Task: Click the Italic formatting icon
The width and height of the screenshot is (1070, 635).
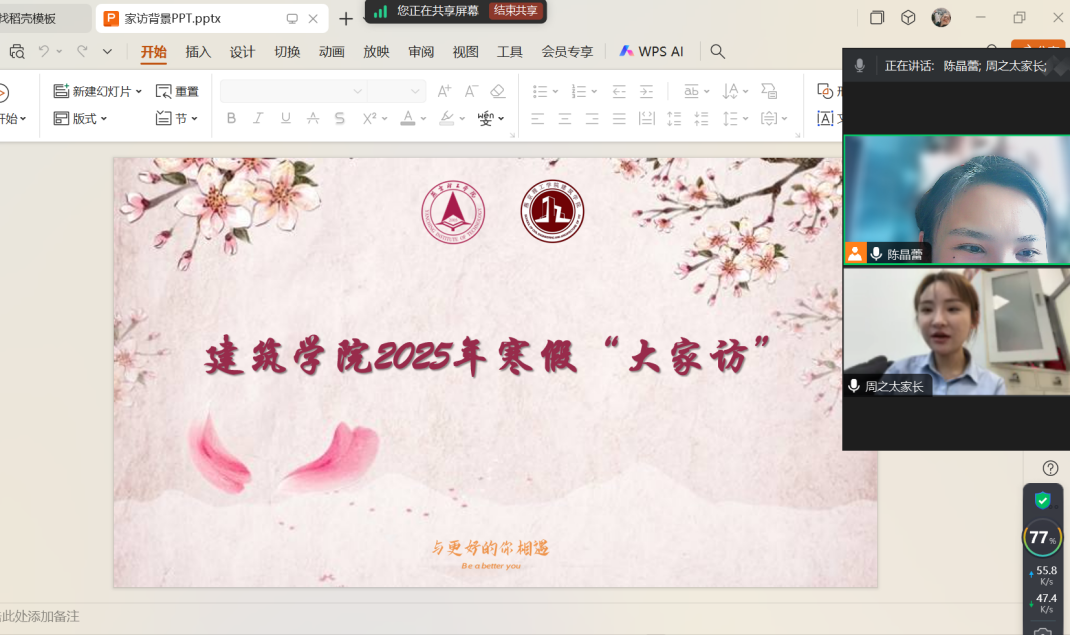Action: 258,118
